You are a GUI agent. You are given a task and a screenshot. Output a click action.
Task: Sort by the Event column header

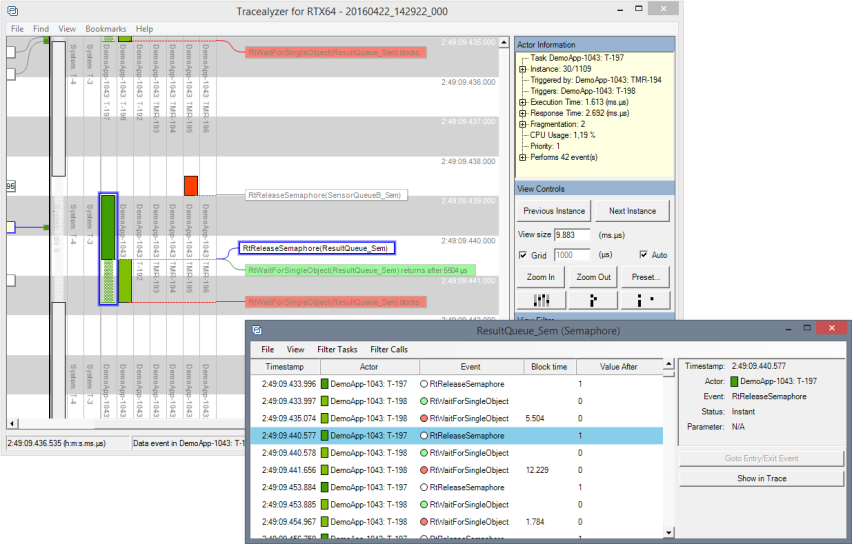[471, 367]
